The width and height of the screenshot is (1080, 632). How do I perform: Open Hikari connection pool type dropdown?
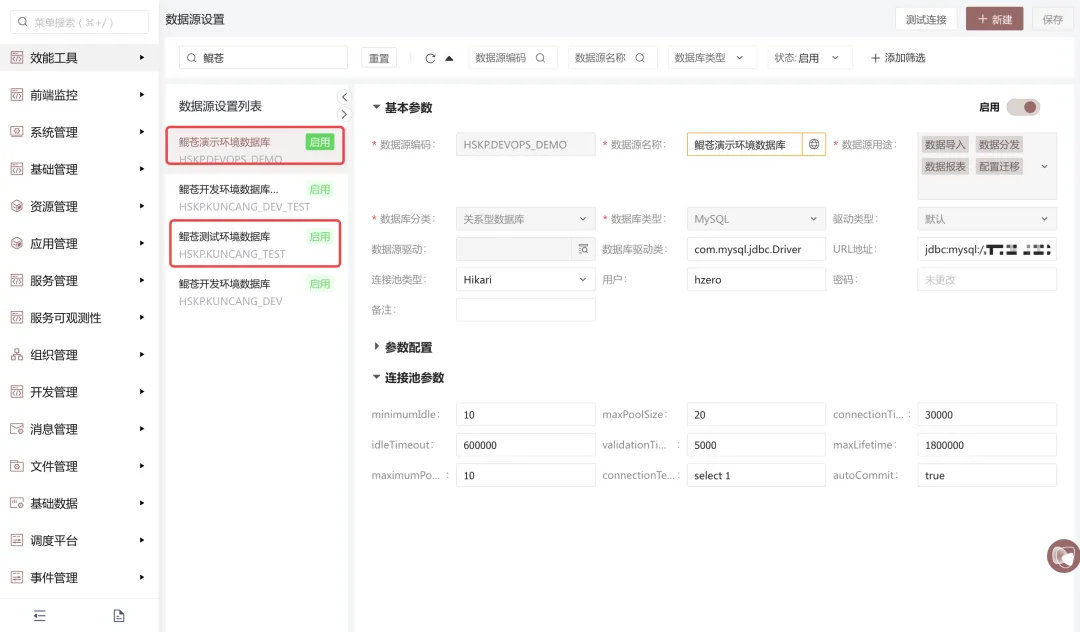526,280
